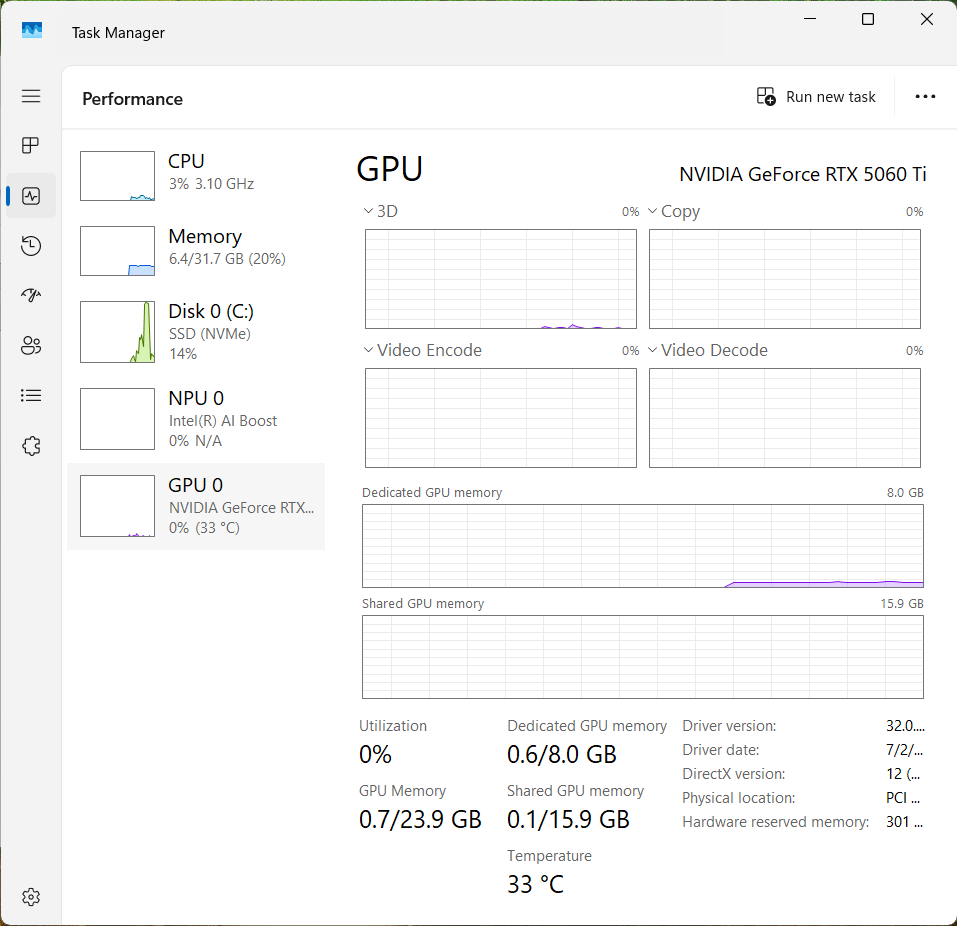Image resolution: width=957 pixels, height=926 pixels.
Task: Click the Driver date value '7/2/...'
Action: click(904, 750)
